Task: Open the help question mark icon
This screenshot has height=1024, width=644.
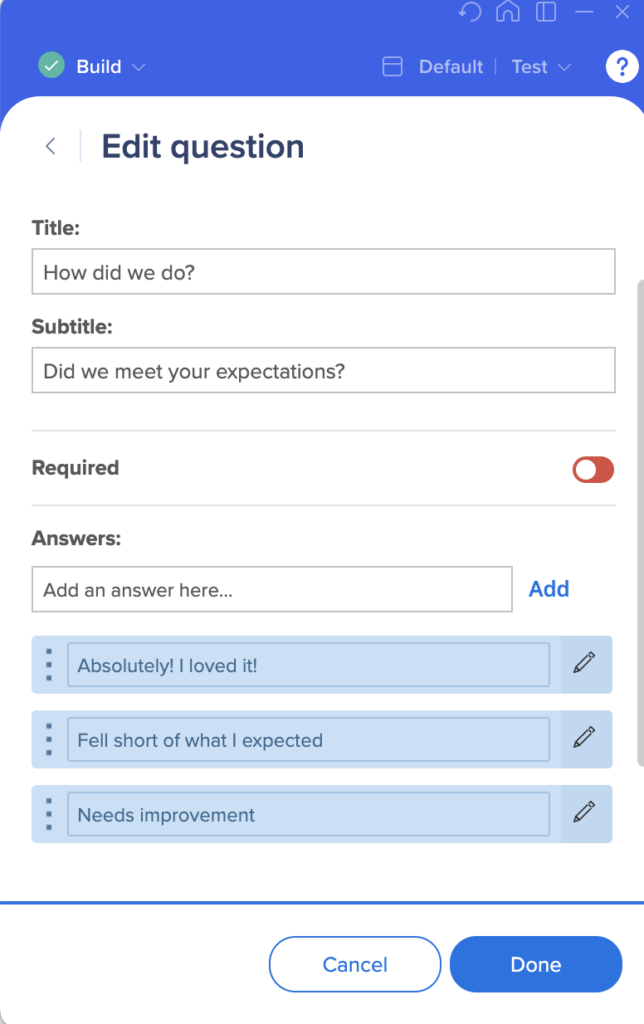Action: [x=621, y=67]
